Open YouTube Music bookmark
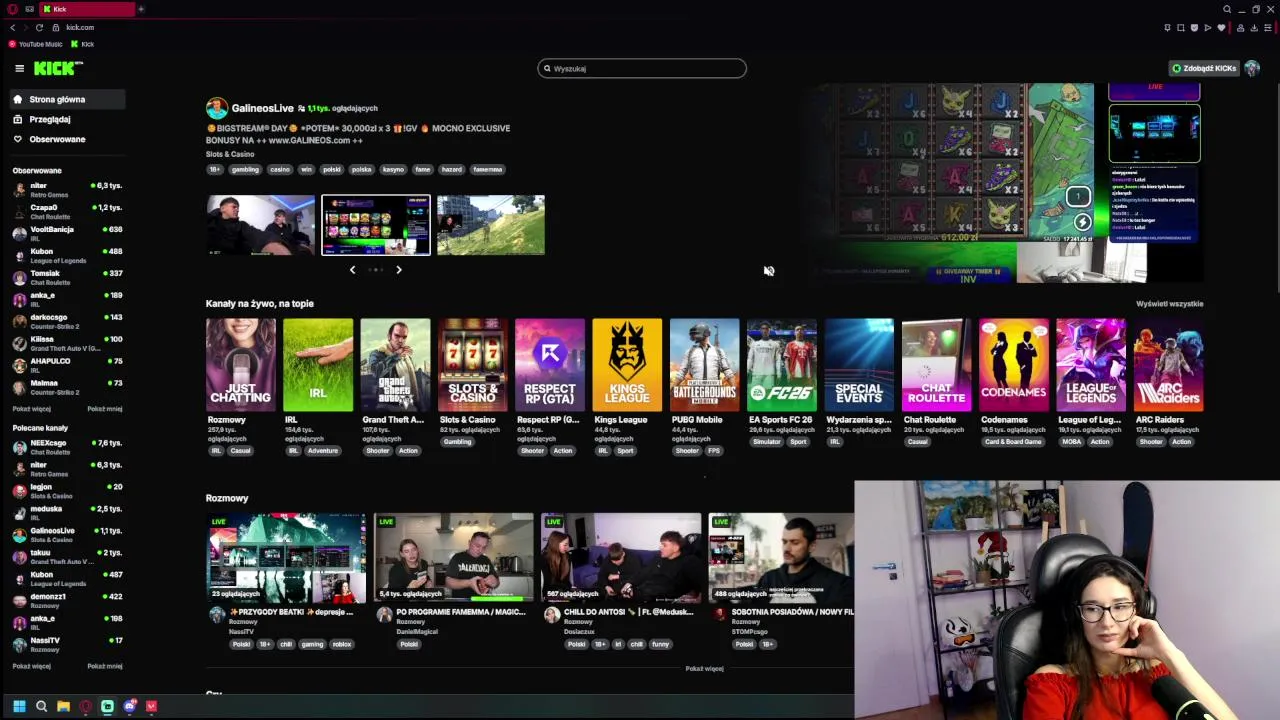Screen dimensions: 1280x720 (x=35, y=44)
